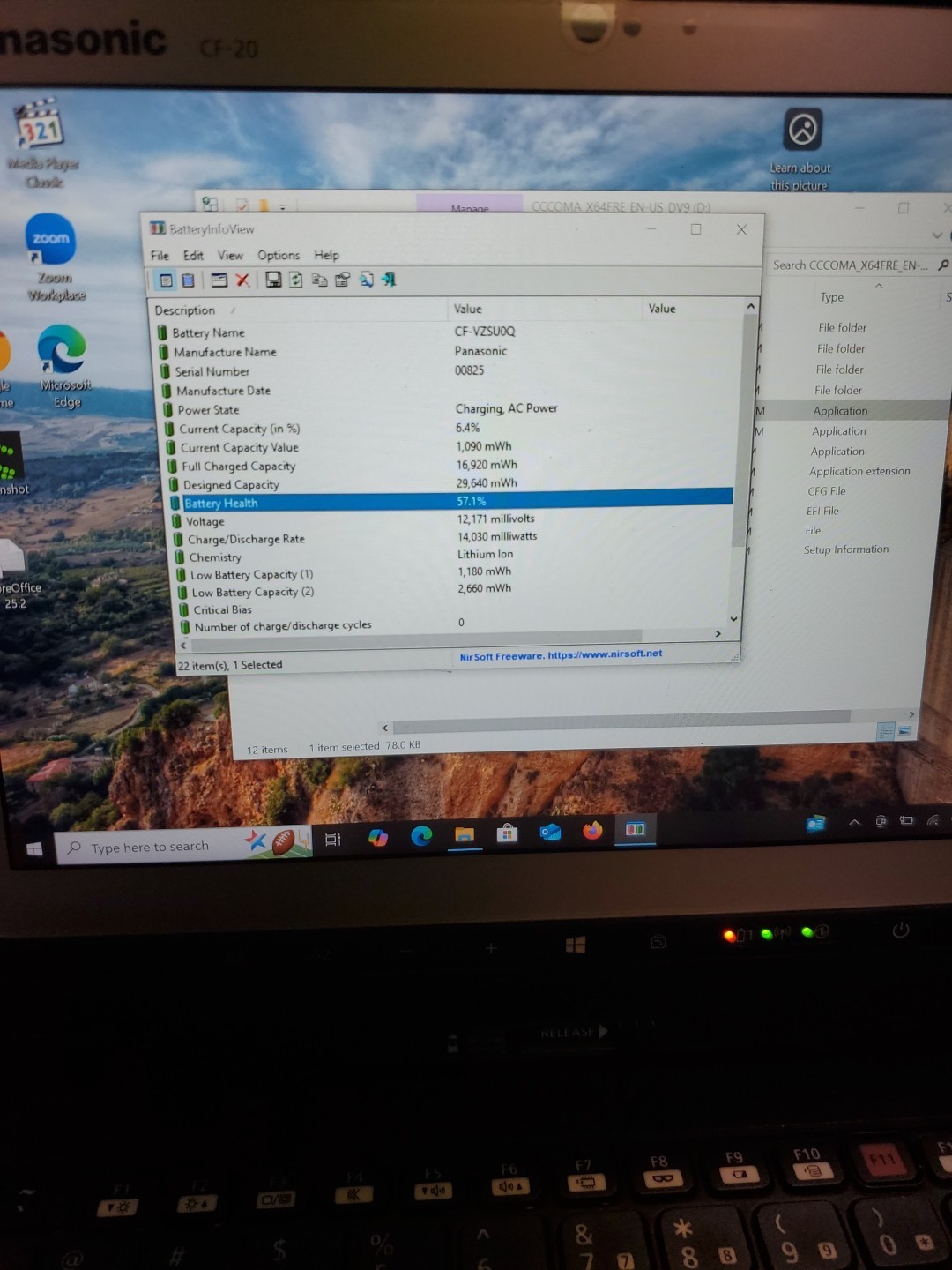The image size is (952, 1270).
Task: Open the Properties toolbar icon in BatteryInfoView
Action: point(342,280)
